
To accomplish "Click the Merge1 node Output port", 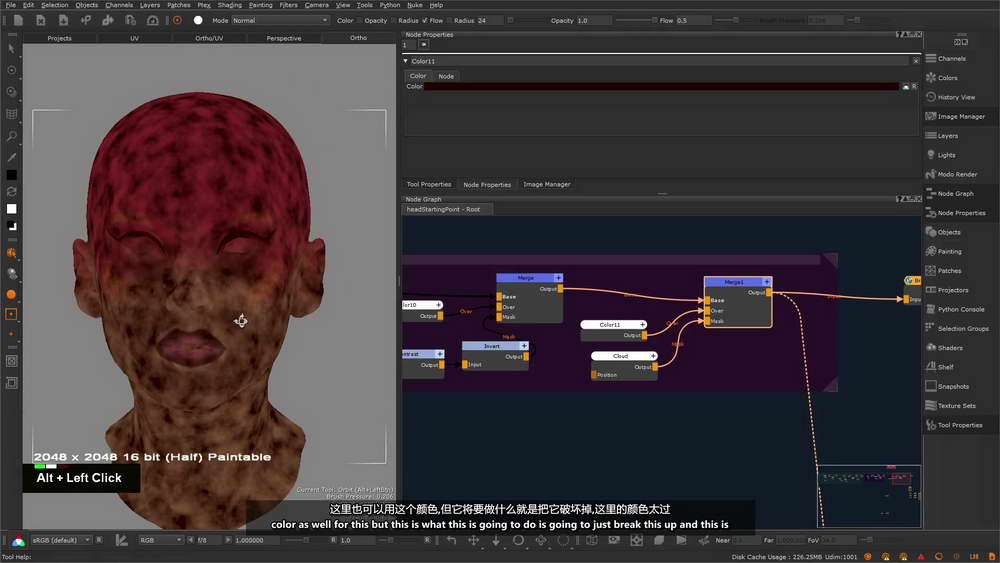I will (x=768, y=292).
